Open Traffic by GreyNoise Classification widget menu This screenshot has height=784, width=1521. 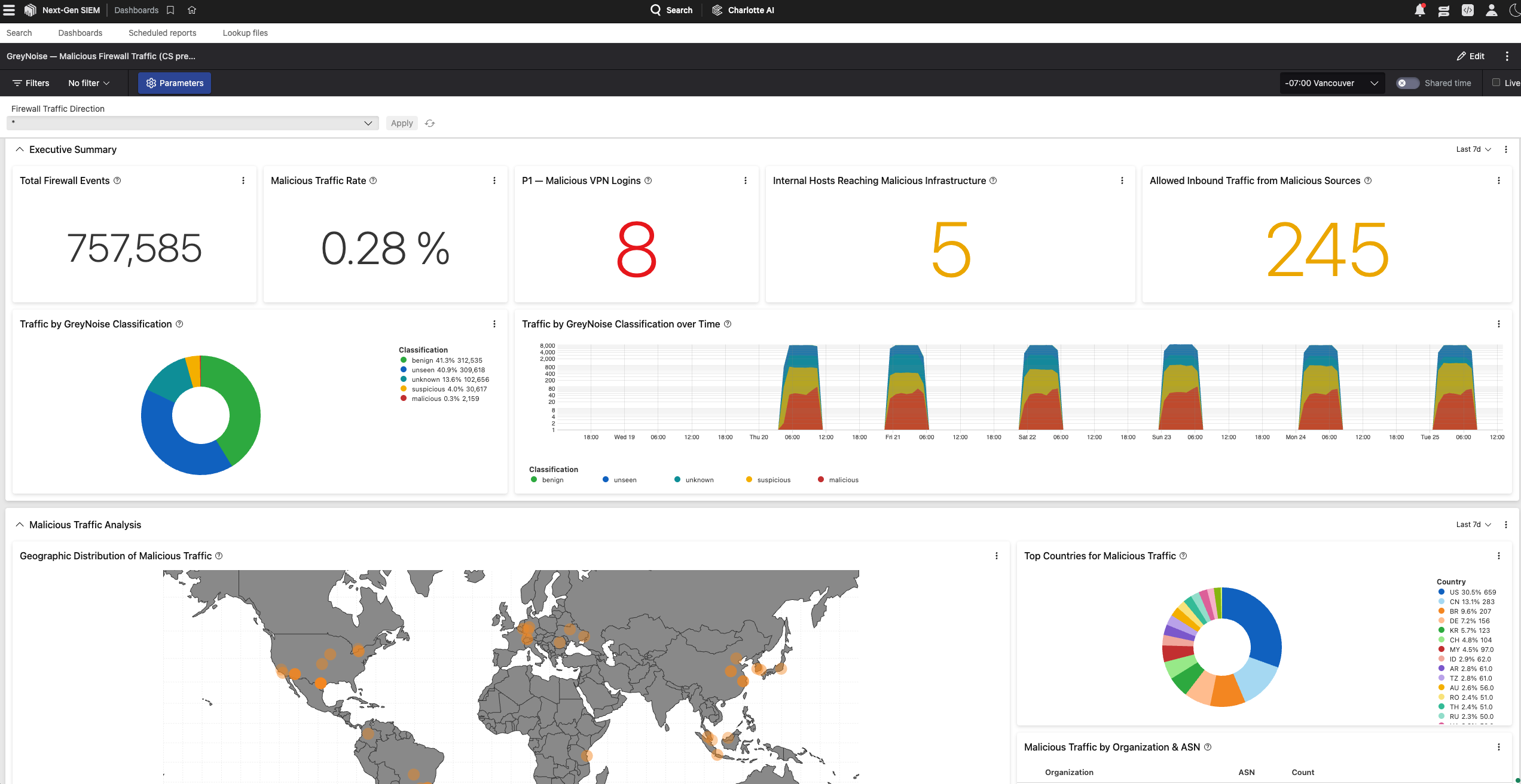pos(494,324)
